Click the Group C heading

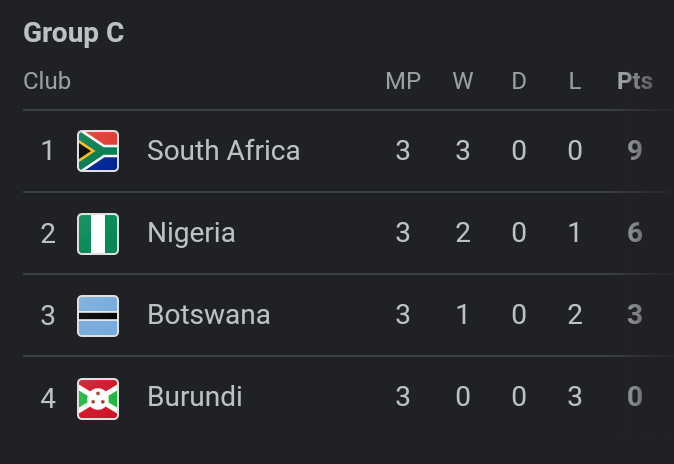pos(74,33)
